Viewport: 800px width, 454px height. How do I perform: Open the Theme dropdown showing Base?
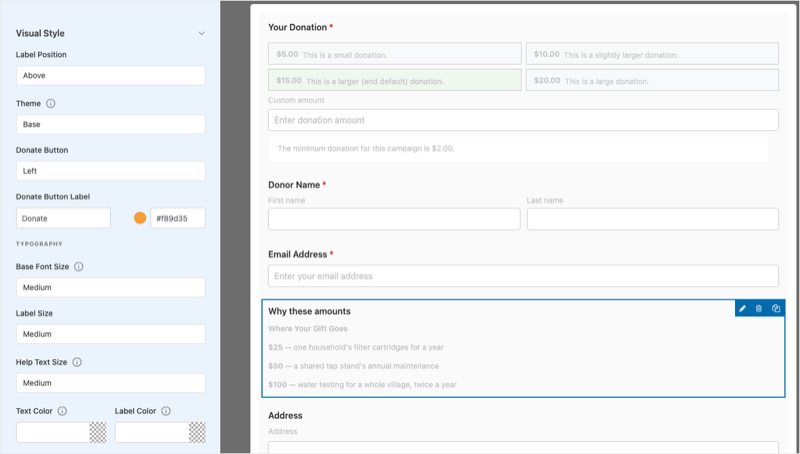click(x=111, y=124)
